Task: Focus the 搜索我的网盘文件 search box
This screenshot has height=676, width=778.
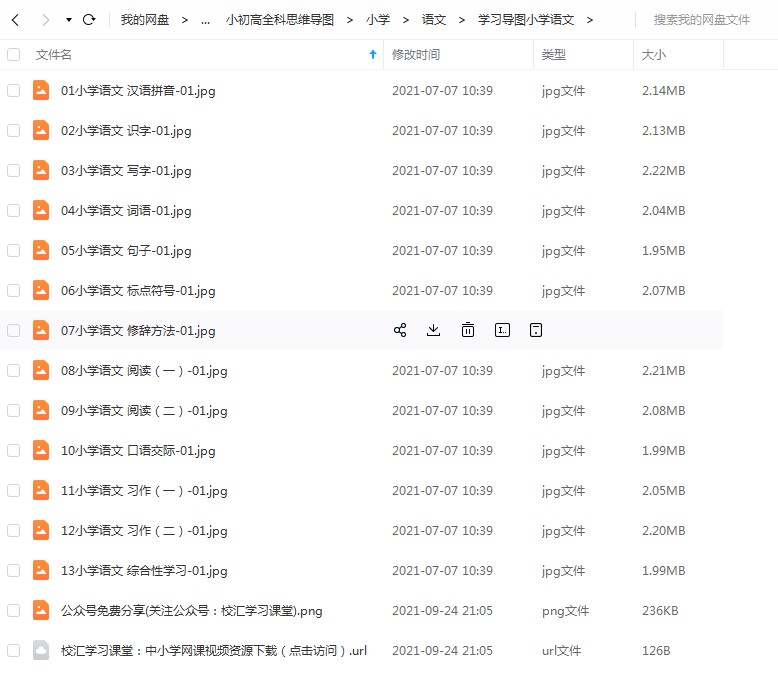Action: click(702, 20)
